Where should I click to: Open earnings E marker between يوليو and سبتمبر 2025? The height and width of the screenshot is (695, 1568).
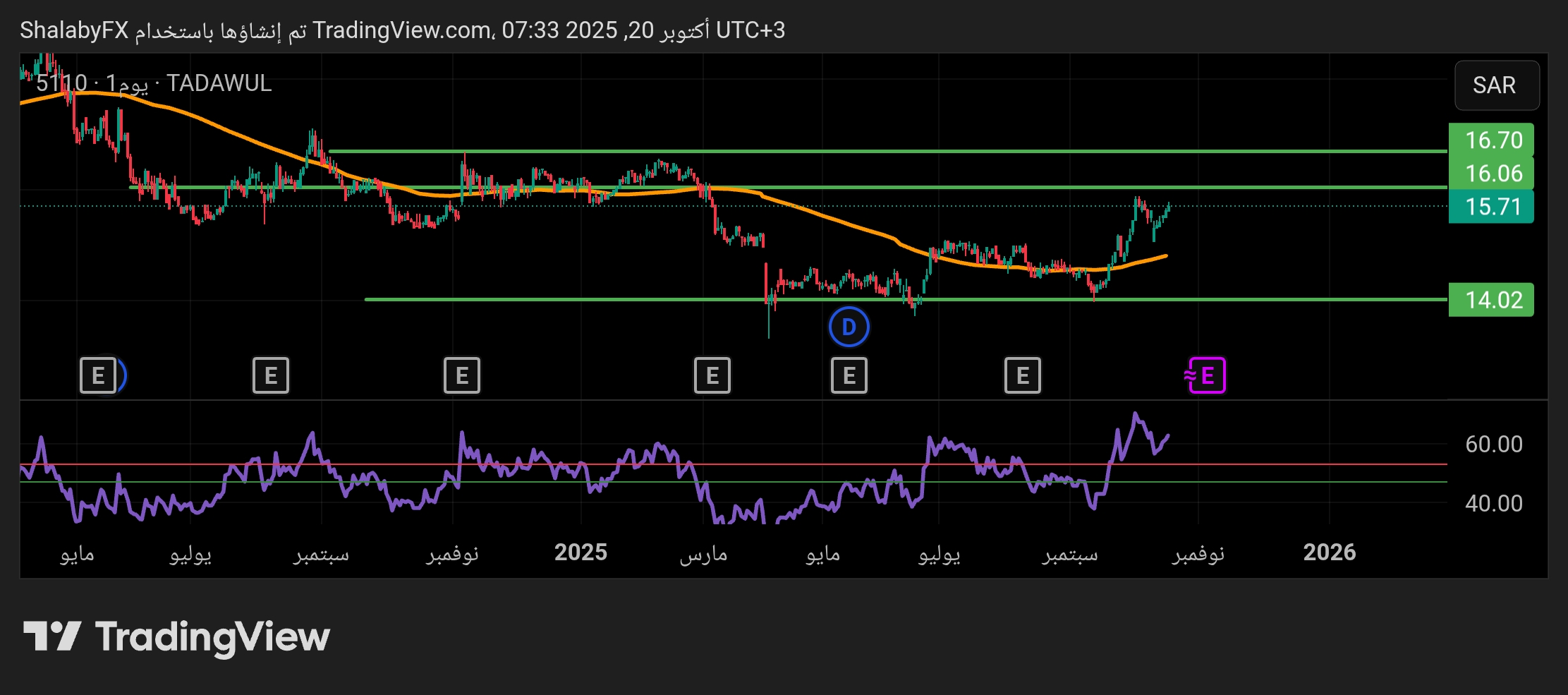click(1022, 375)
